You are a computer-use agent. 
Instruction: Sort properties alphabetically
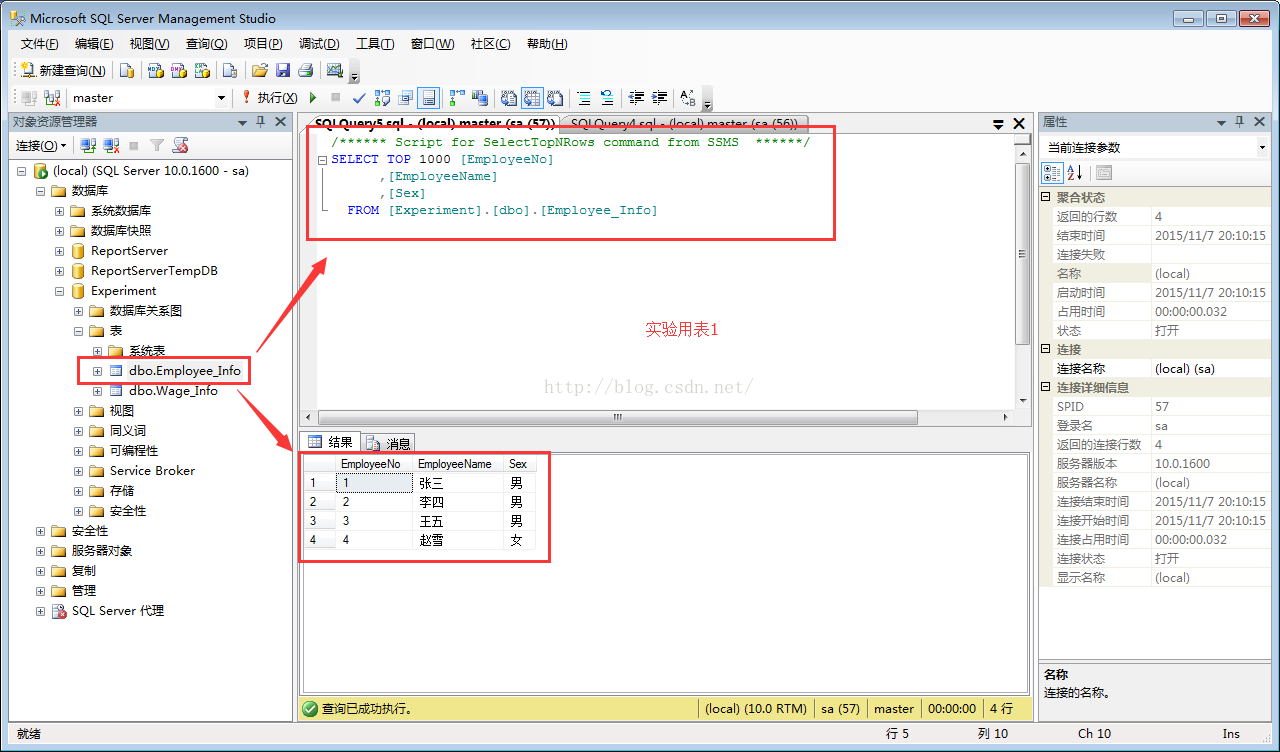1074,172
